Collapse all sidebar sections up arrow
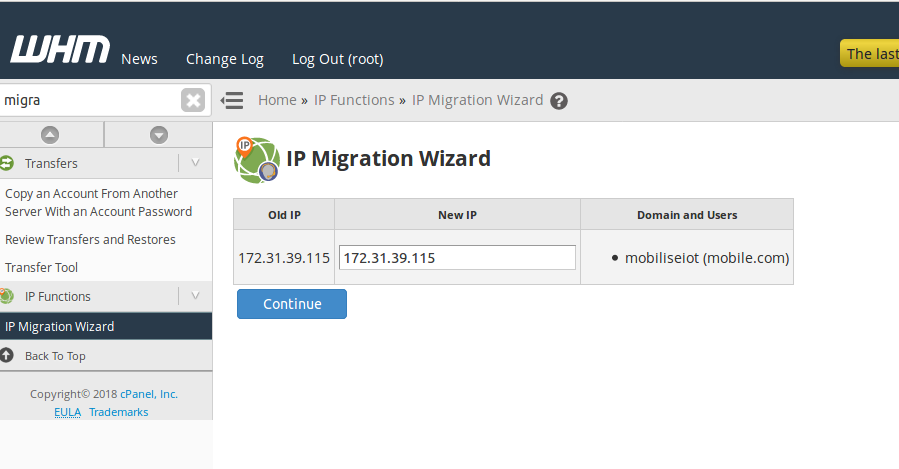899x469 pixels. point(50,134)
